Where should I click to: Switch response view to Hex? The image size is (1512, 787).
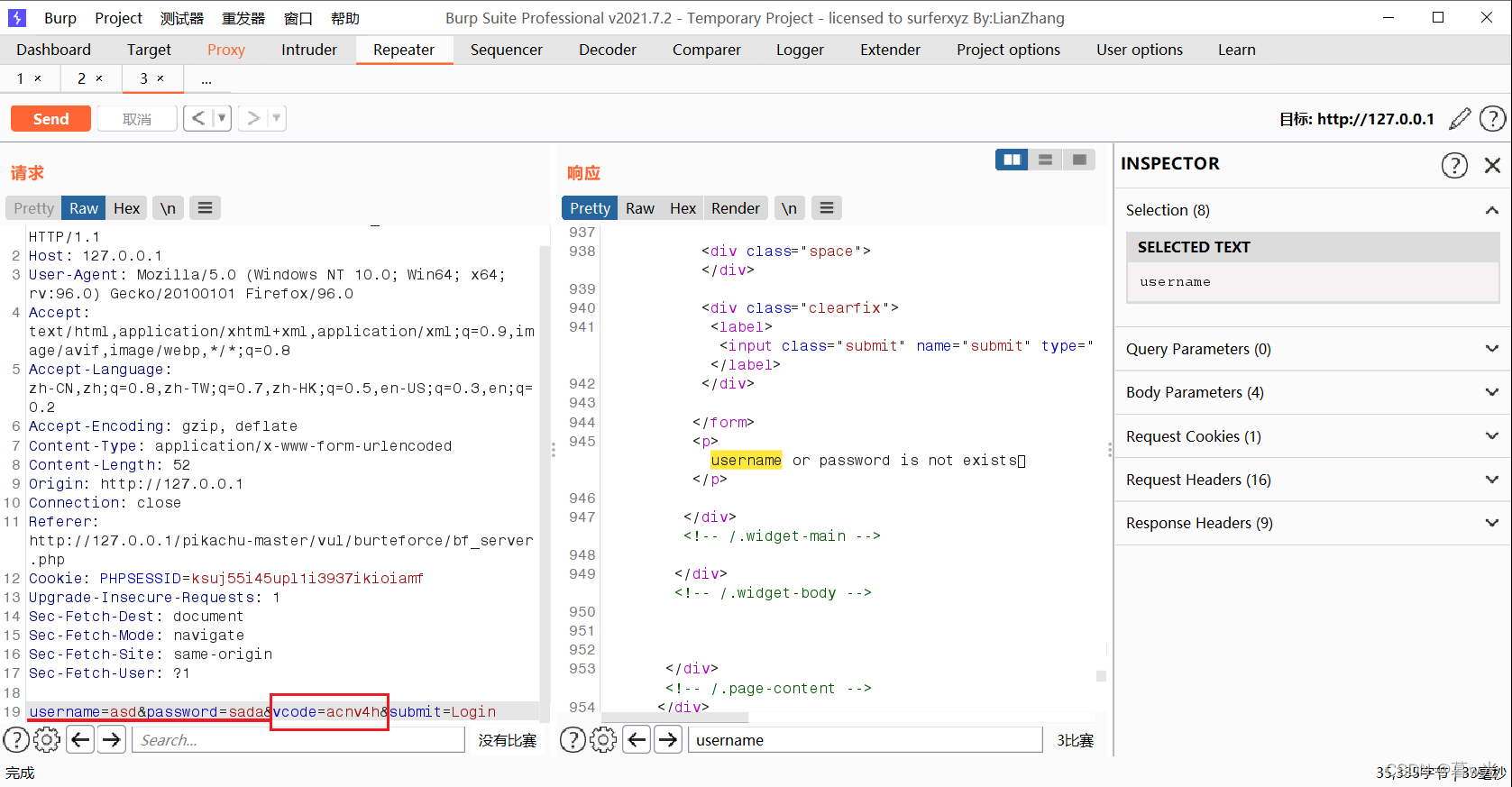[x=683, y=208]
